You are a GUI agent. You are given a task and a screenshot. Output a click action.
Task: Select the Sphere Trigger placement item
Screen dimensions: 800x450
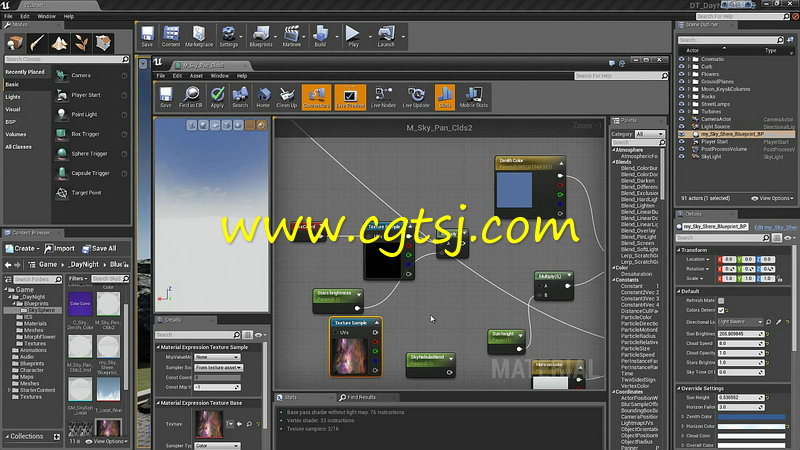coord(91,154)
